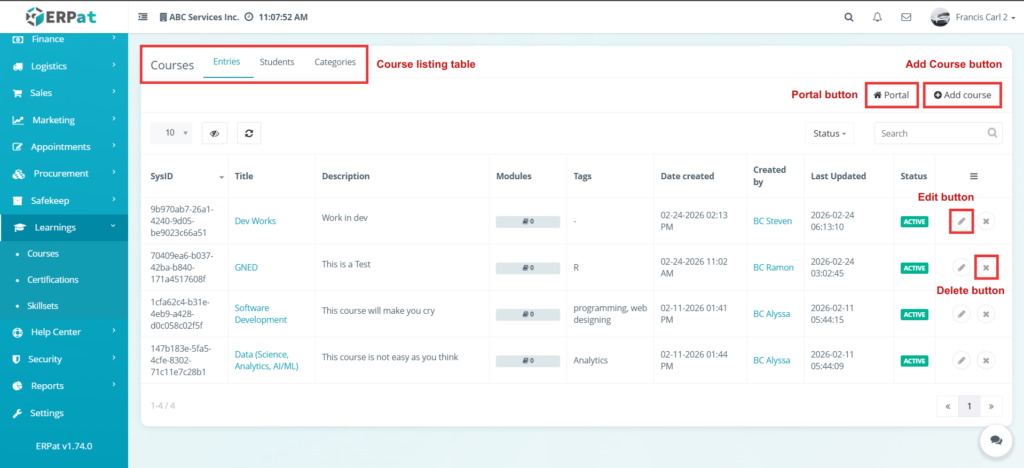Open the notifications bell icon
The height and width of the screenshot is (468, 1024).
[878, 17]
